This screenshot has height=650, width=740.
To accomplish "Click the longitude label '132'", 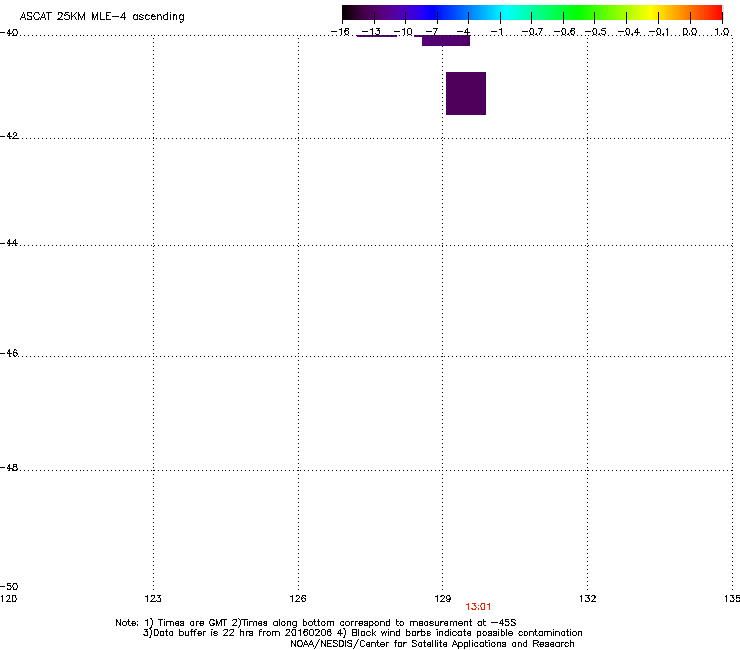I will pyautogui.click(x=588, y=599).
